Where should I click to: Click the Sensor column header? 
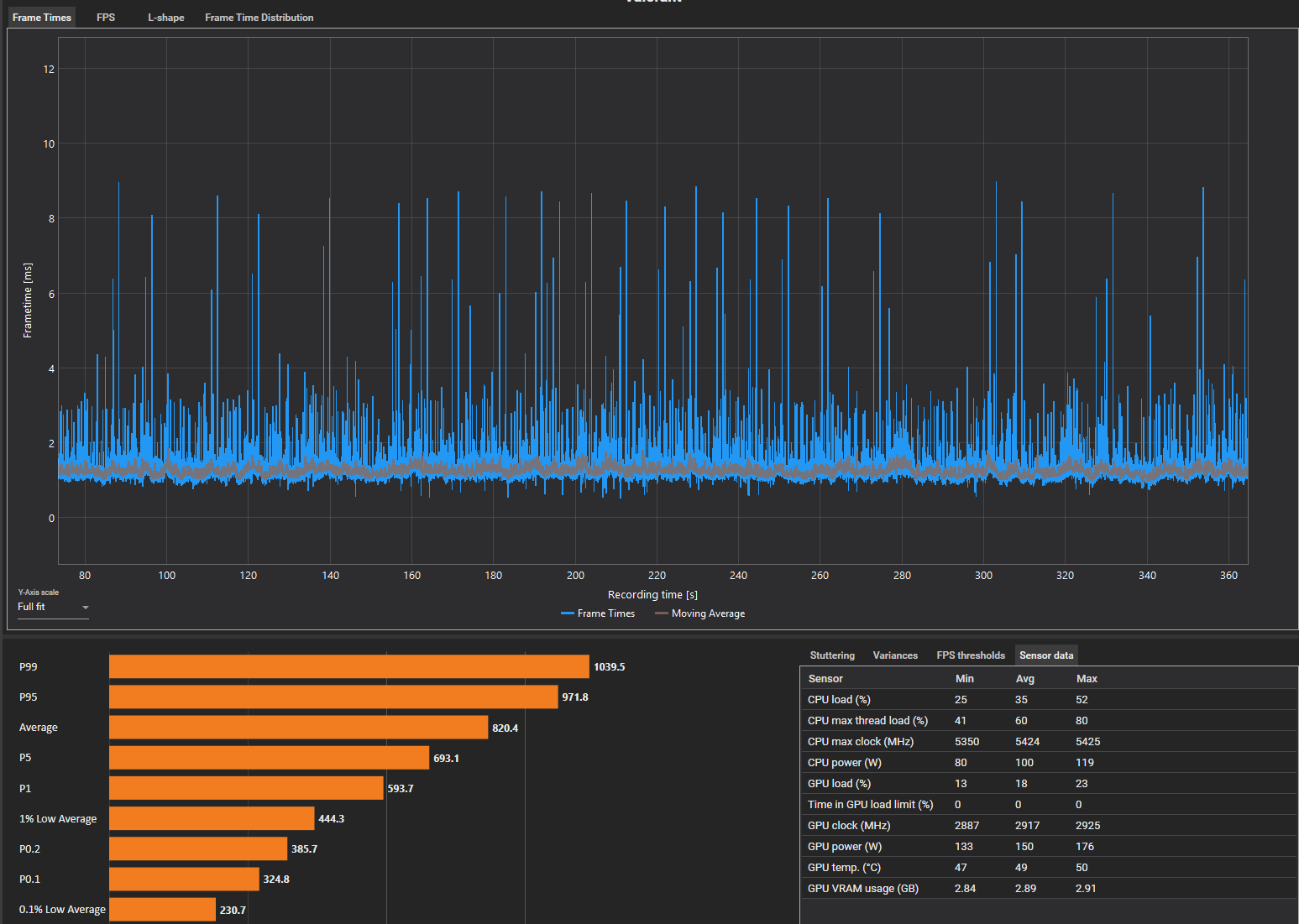point(825,678)
